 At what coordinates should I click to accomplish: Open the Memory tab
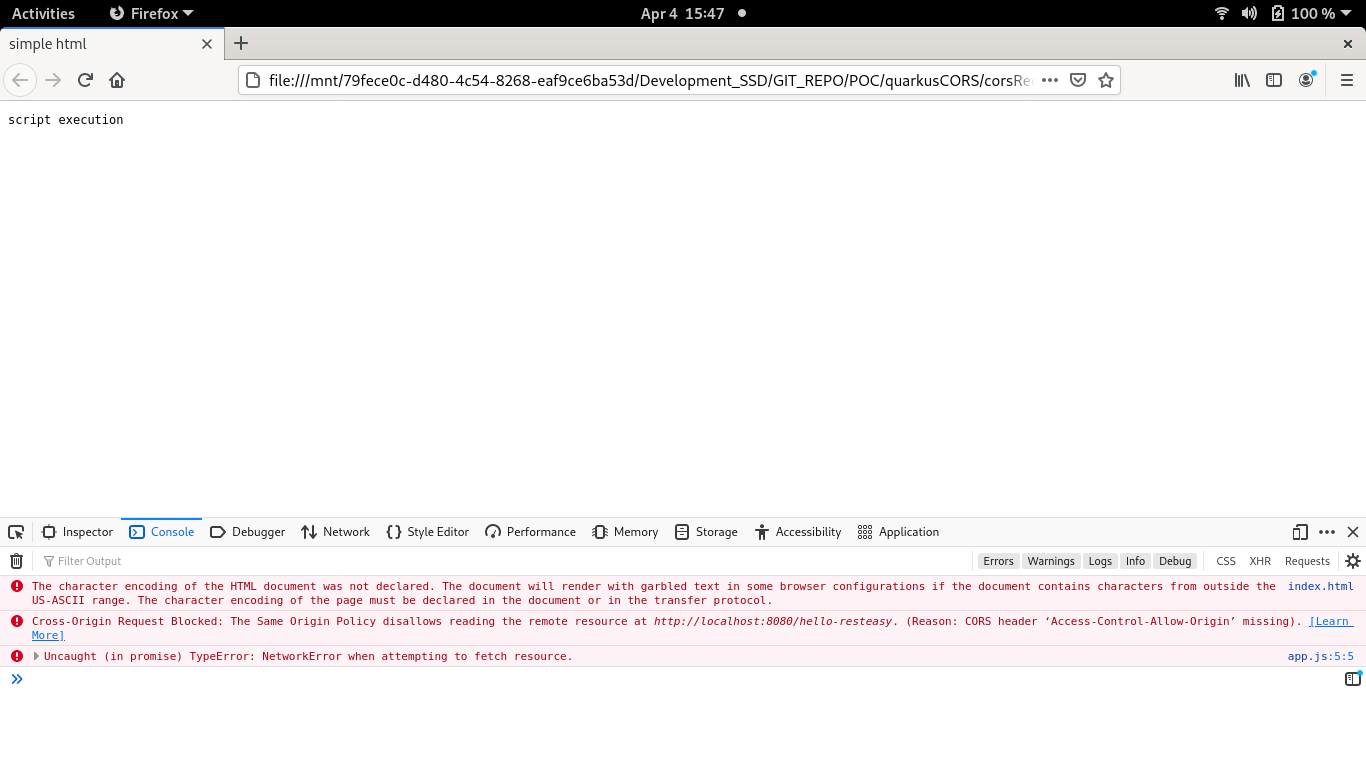pyautogui.click(x=625, y=532)
